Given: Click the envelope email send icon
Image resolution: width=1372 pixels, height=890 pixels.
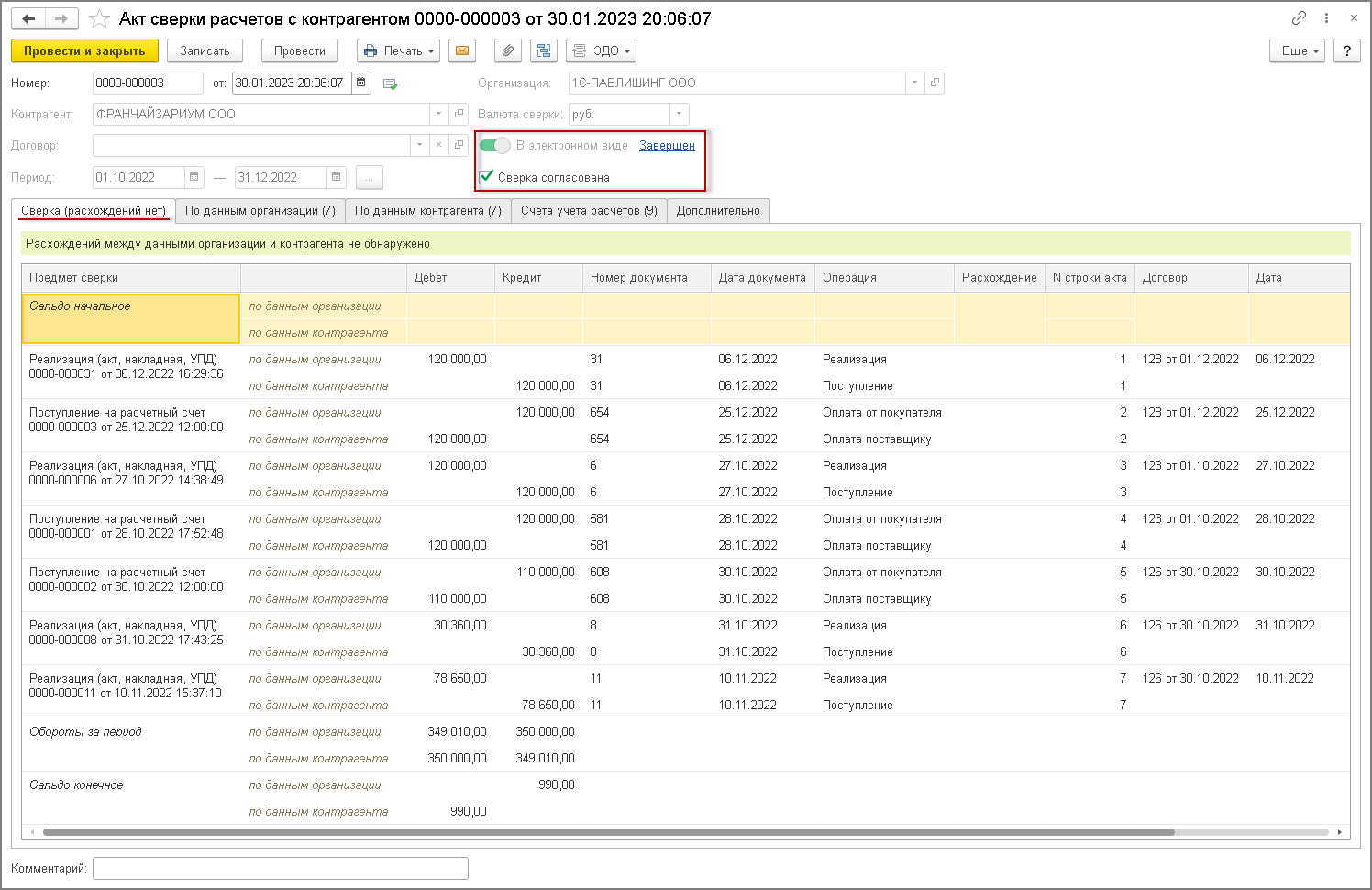Looking at the screenshot, I should [462, 51].
